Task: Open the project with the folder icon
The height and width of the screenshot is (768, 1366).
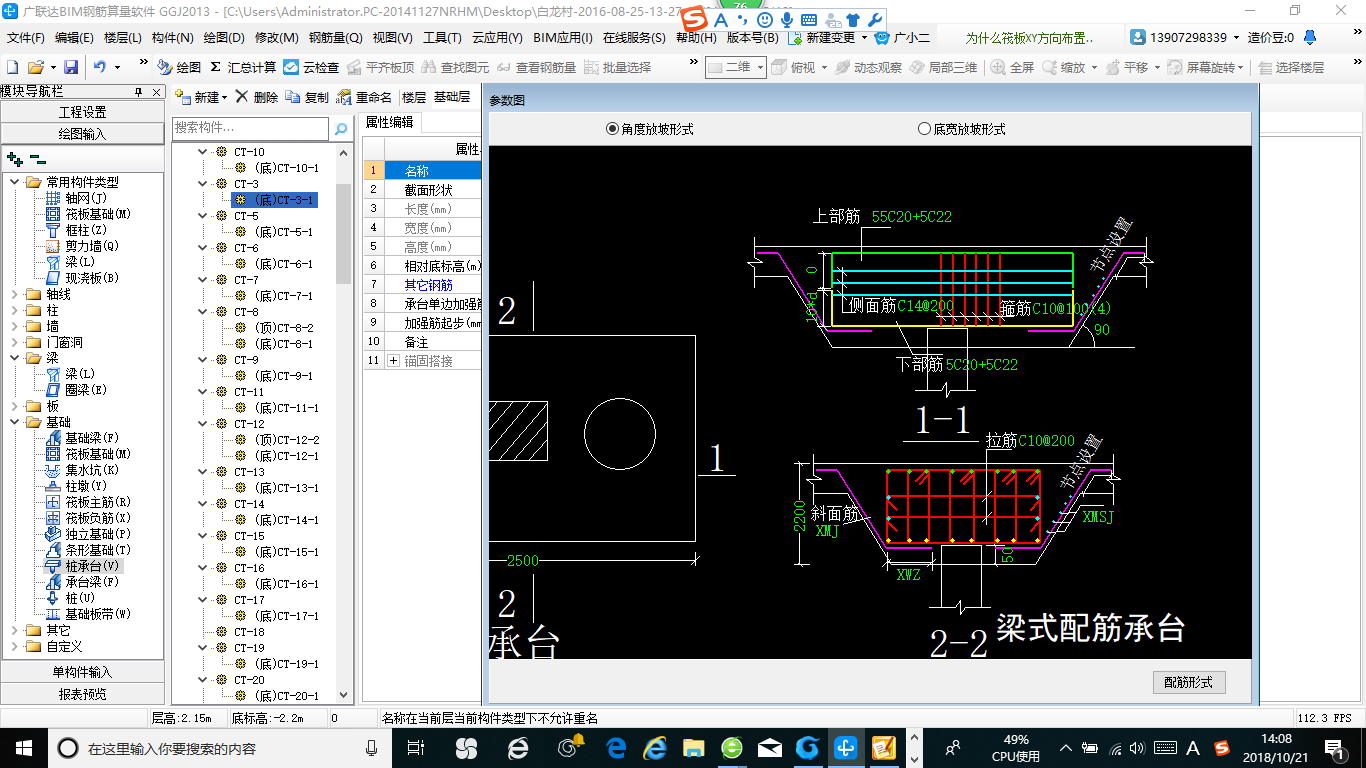Action: click(x=36, y=67)
